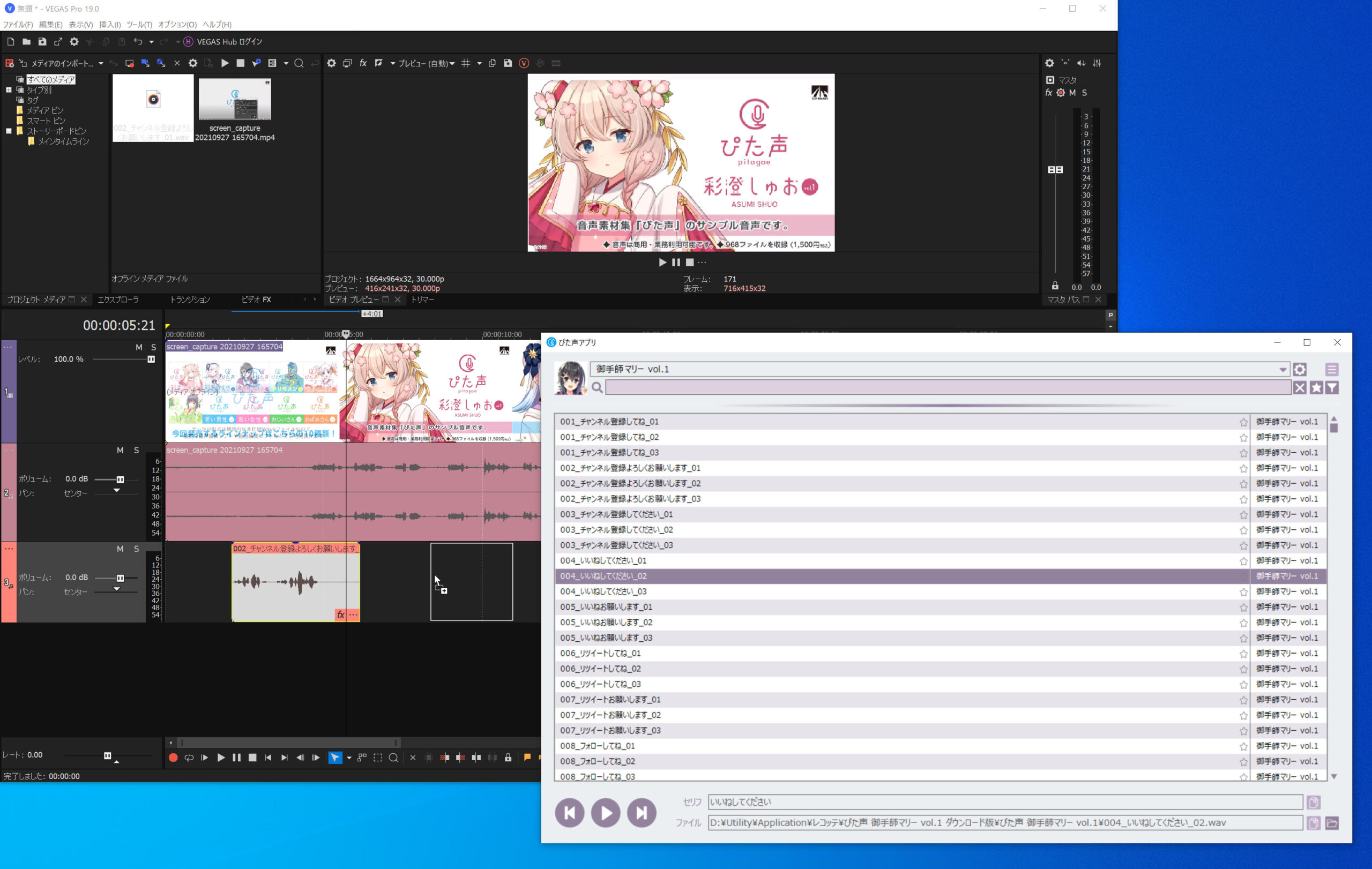This screenshot has height=869, width=1372.
Task: Open Pitagoe hamburger menu icon
Action: pyautogui.click(x=1332, y=370)
